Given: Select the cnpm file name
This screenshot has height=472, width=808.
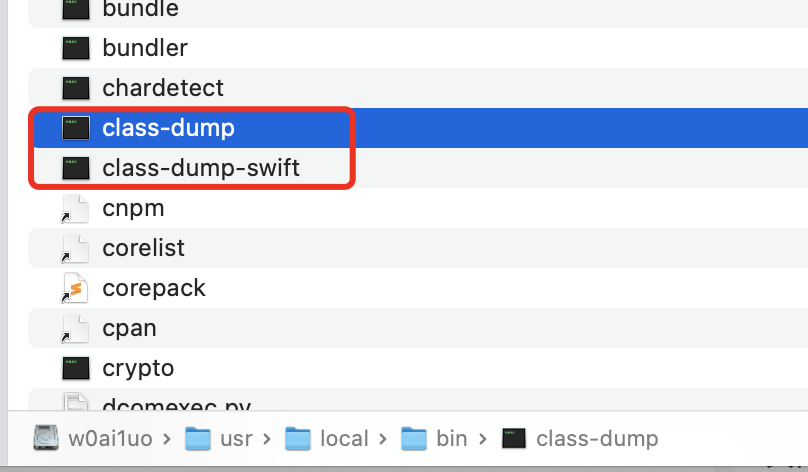Looking at the screenshot, I should 133,208.
